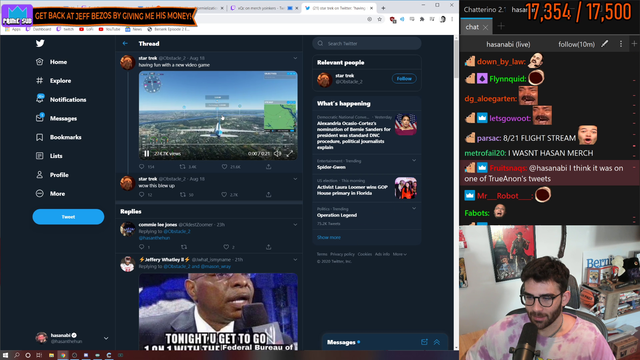Open Windows taskbar search
The image size is (640, 360).
[17, 355]
